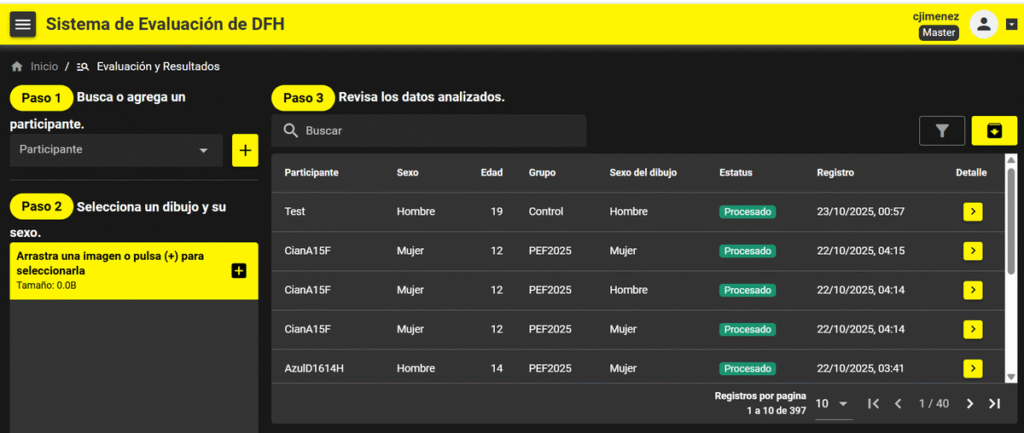
Task: Click plus icon to select drawing image
Action: point(238,270)
